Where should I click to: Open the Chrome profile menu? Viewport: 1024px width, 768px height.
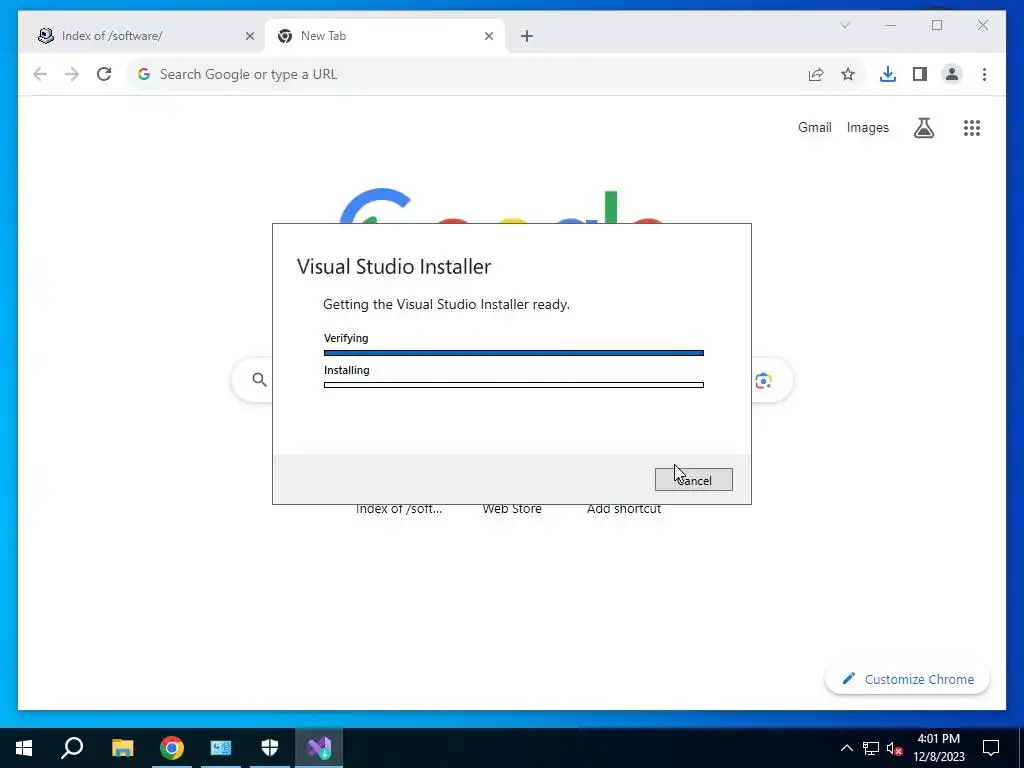coord(952,74)
